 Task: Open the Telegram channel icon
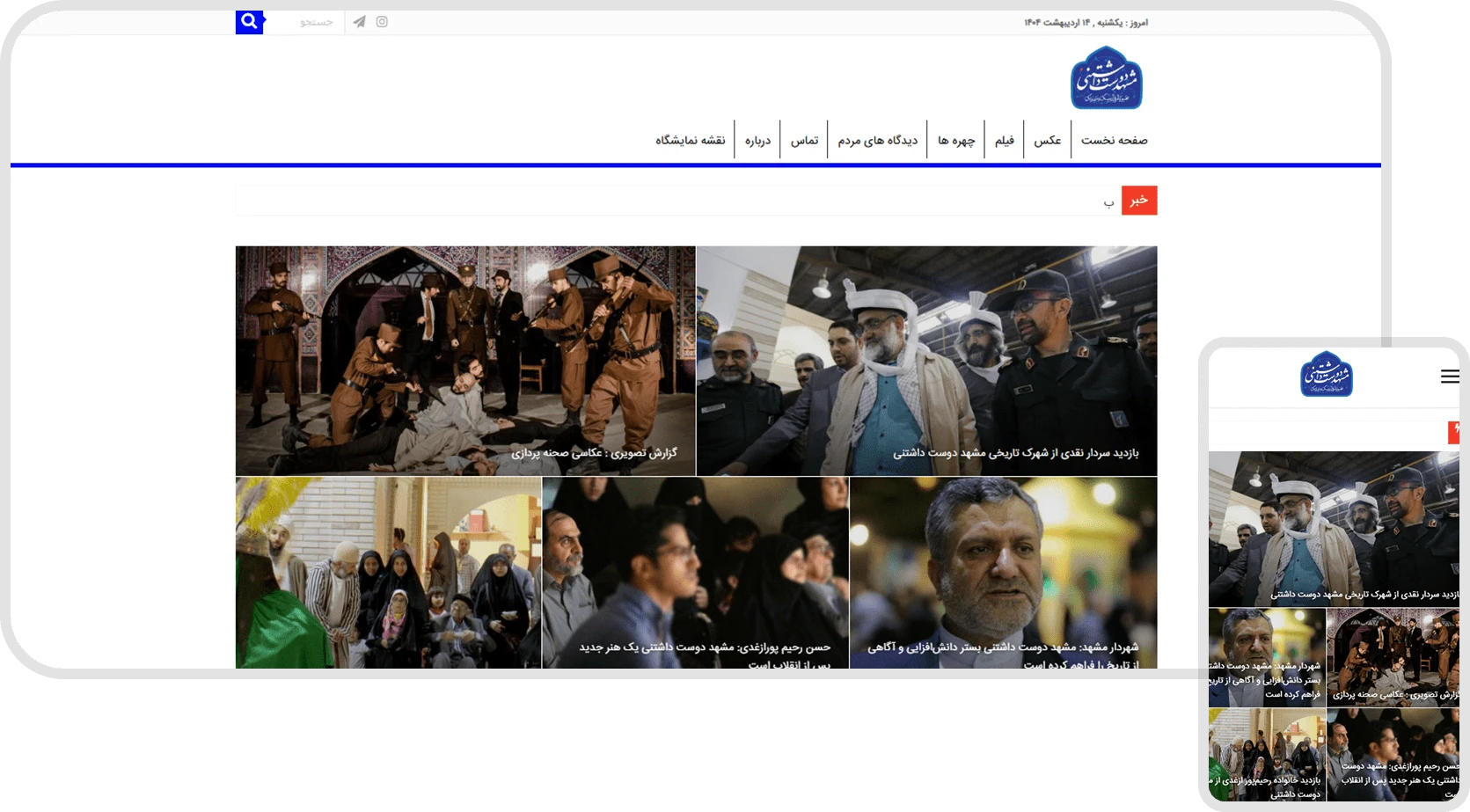point(359,22)
